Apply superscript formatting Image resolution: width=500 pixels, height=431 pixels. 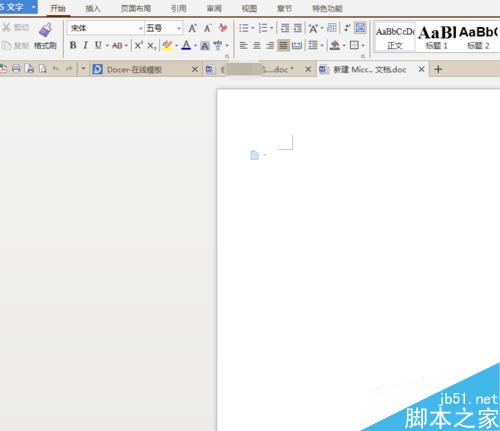pyautogui.click(x=139, y=45)
